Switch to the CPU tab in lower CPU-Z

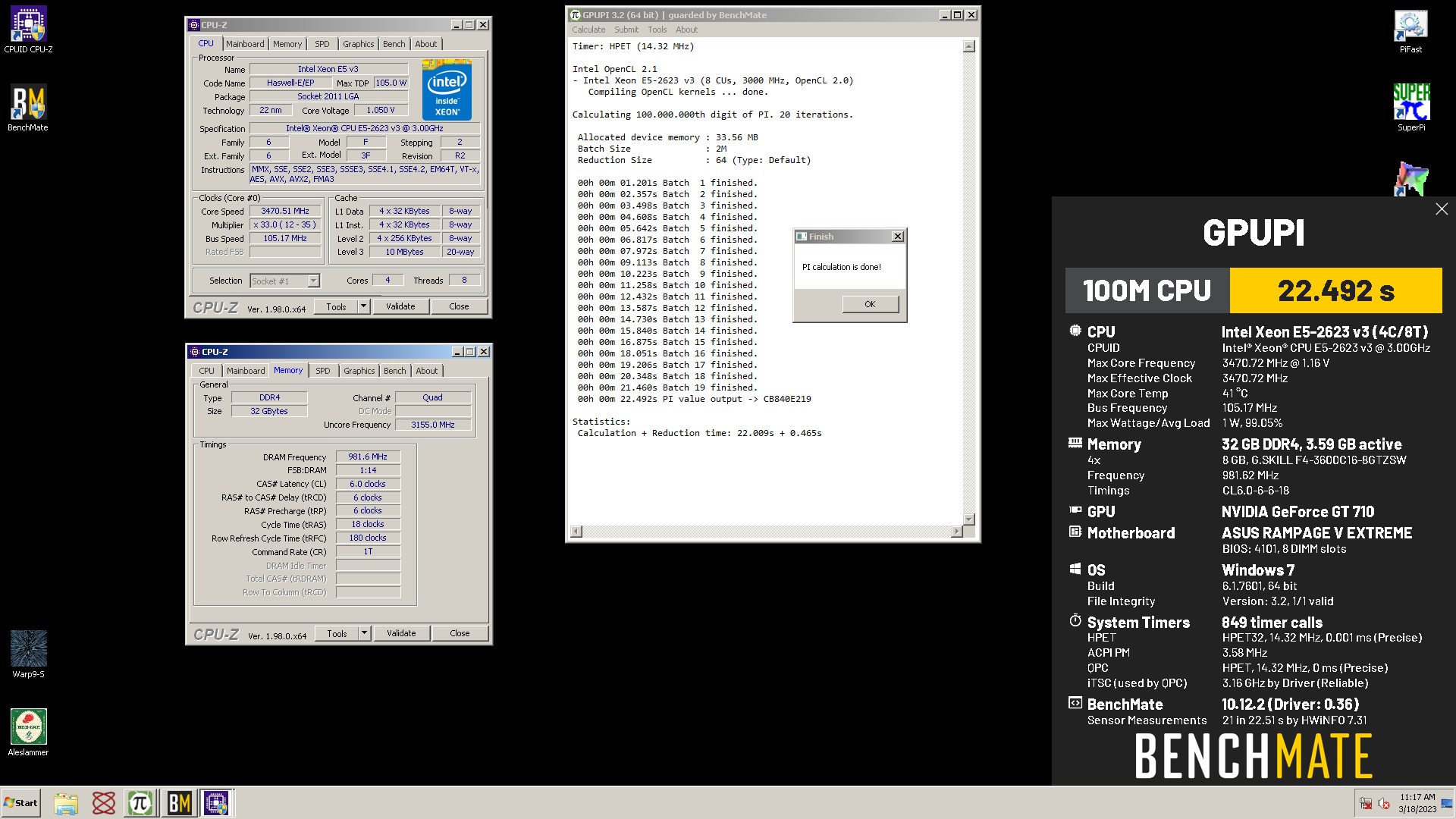point(206,371)
